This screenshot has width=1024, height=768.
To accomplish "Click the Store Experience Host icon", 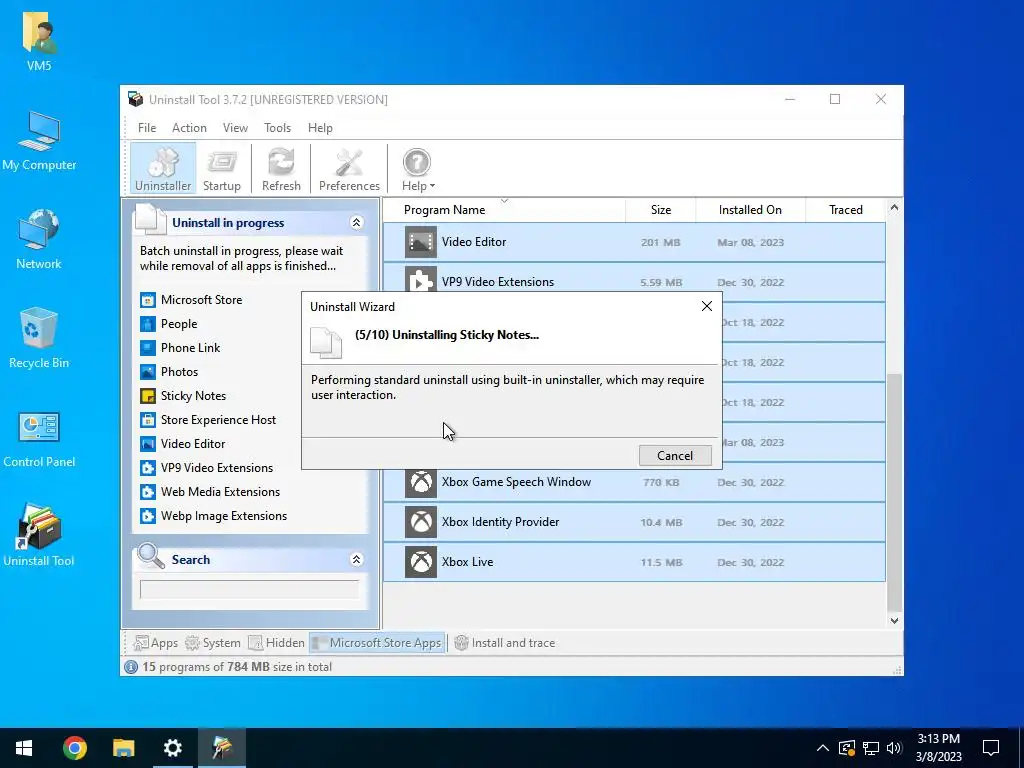I will click(x=148, y=420).
